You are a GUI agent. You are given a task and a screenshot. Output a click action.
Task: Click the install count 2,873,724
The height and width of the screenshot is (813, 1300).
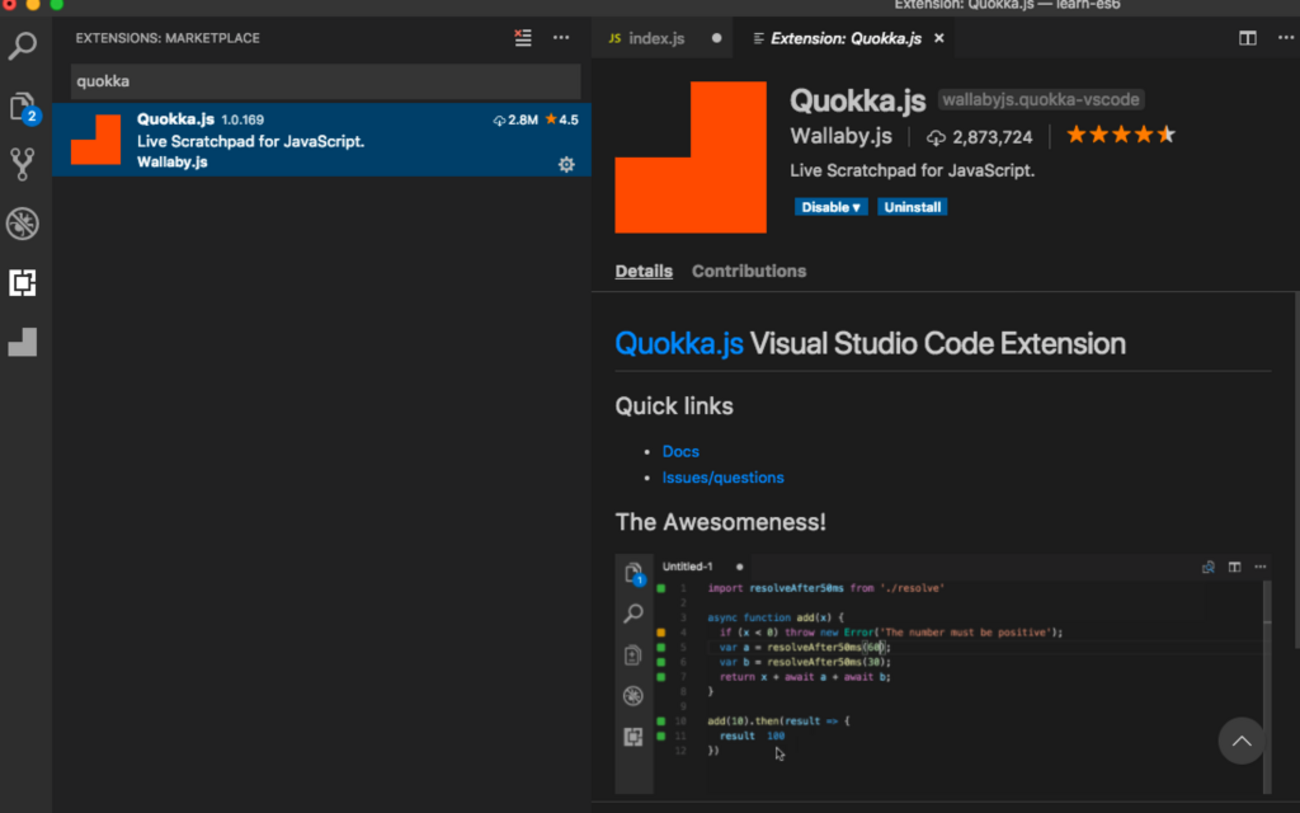pyautogui.click(x=980, y=137)
